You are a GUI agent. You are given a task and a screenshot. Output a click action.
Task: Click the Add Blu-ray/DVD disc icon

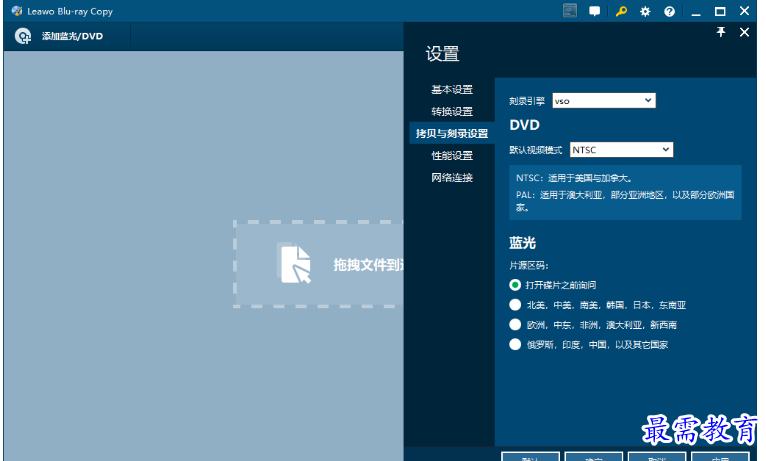[22, 36]
